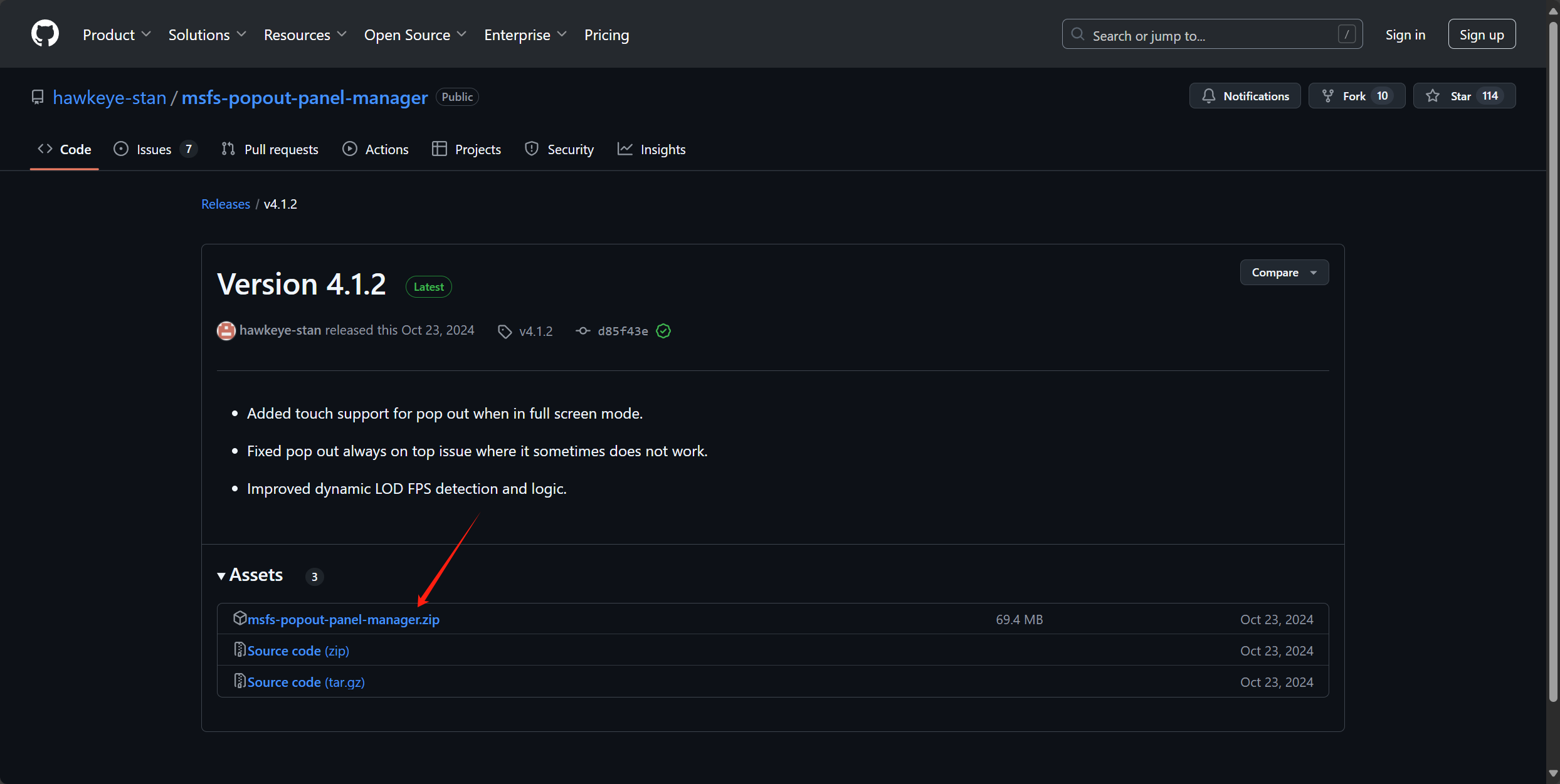Open the msfs-popout-panel-manager repository link
This screenshot has height=784, width=1560.
[305, 97]
